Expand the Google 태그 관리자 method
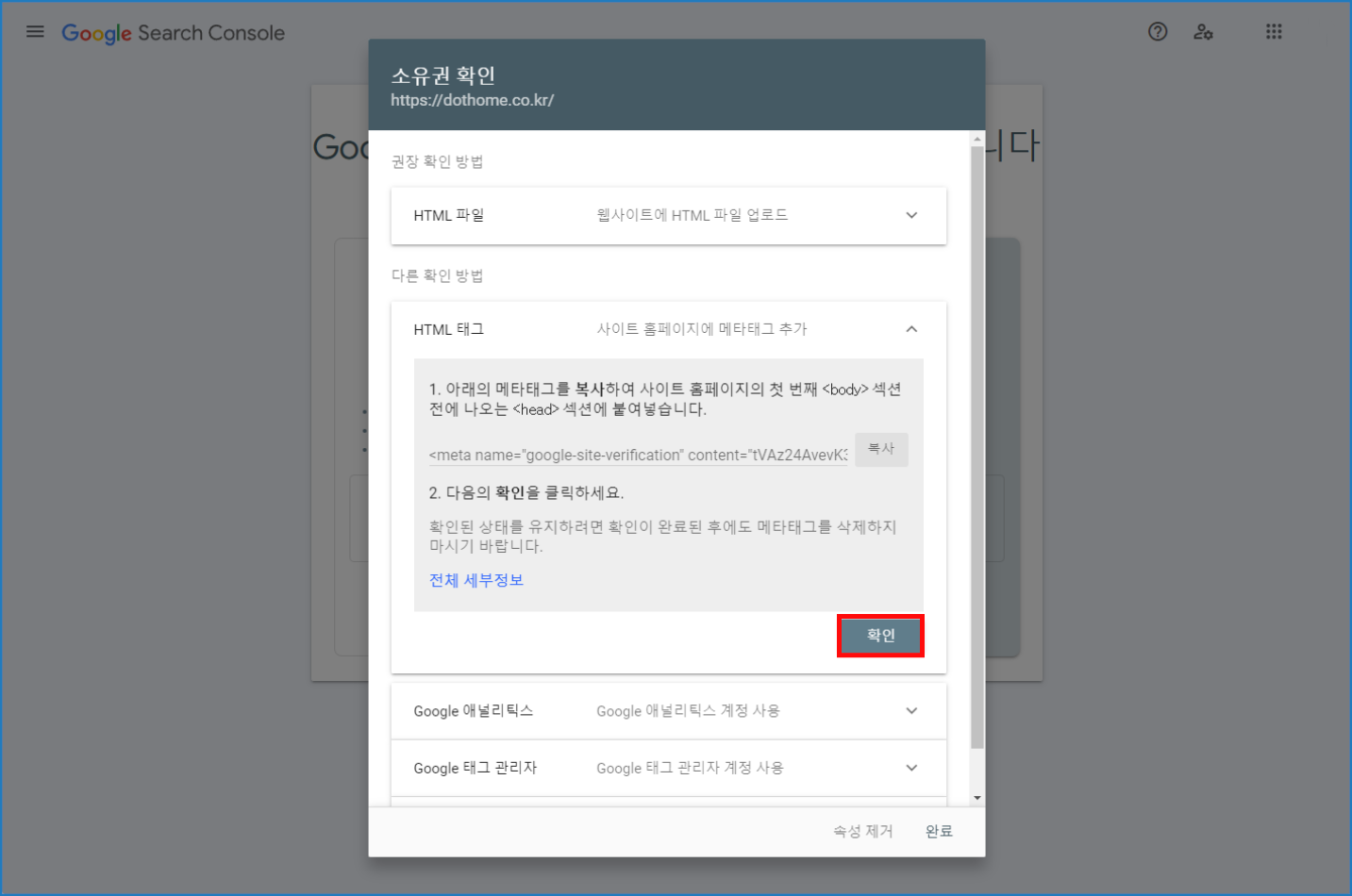Screen dimensions: 1352x896 tap(910, 768)
